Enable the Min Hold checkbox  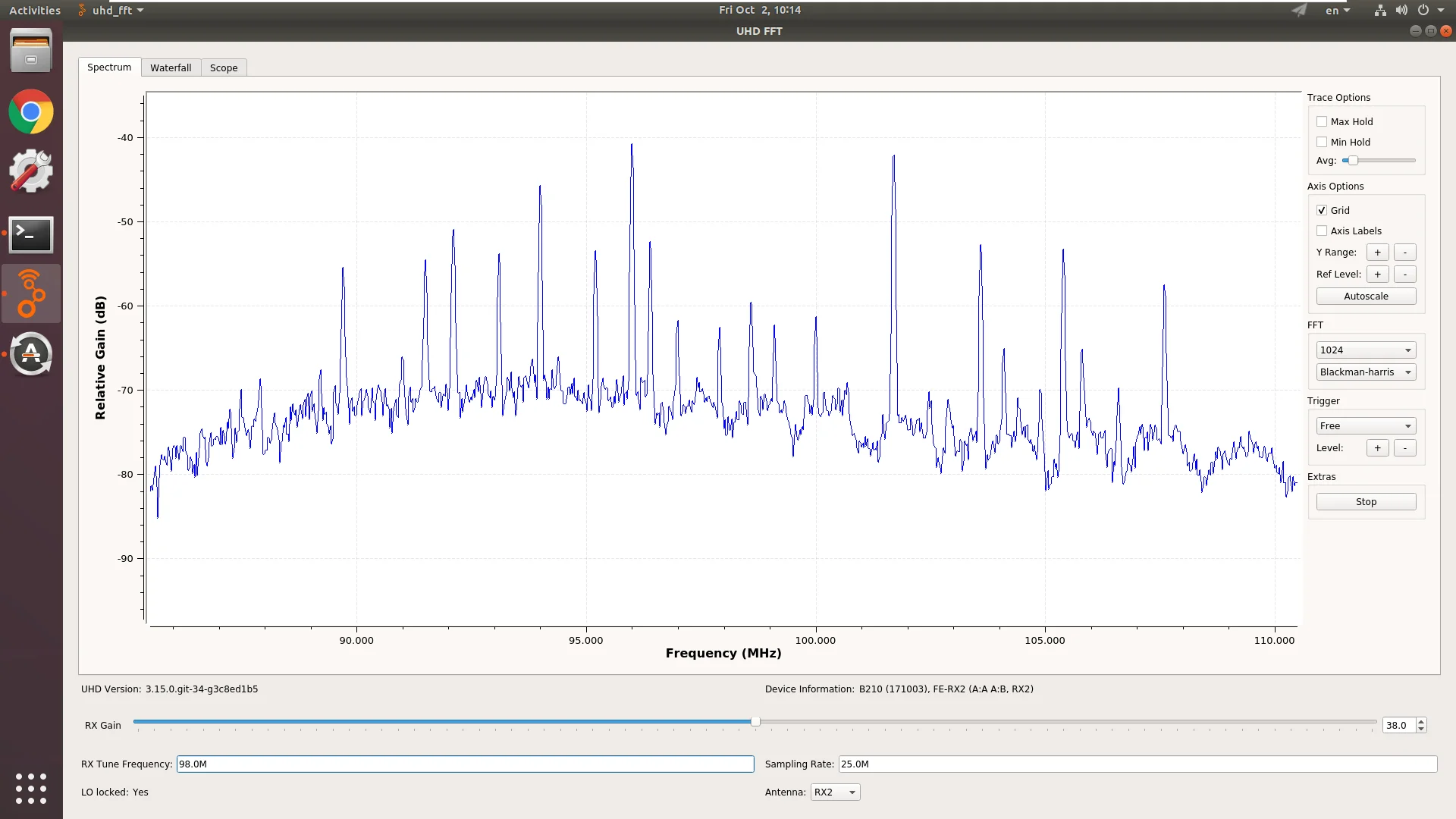(x=1322, y=142)
